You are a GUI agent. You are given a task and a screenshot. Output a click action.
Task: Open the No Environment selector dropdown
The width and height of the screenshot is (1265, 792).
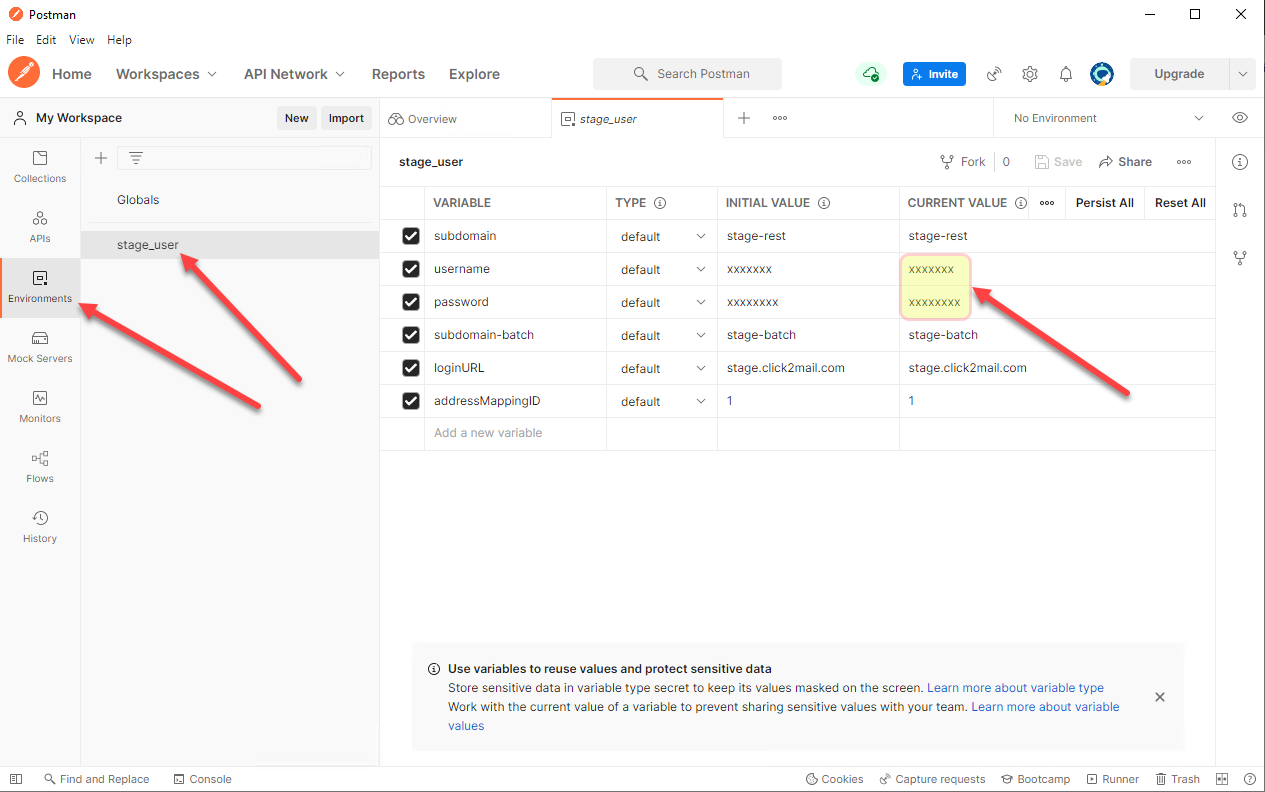coord(1107,118)
